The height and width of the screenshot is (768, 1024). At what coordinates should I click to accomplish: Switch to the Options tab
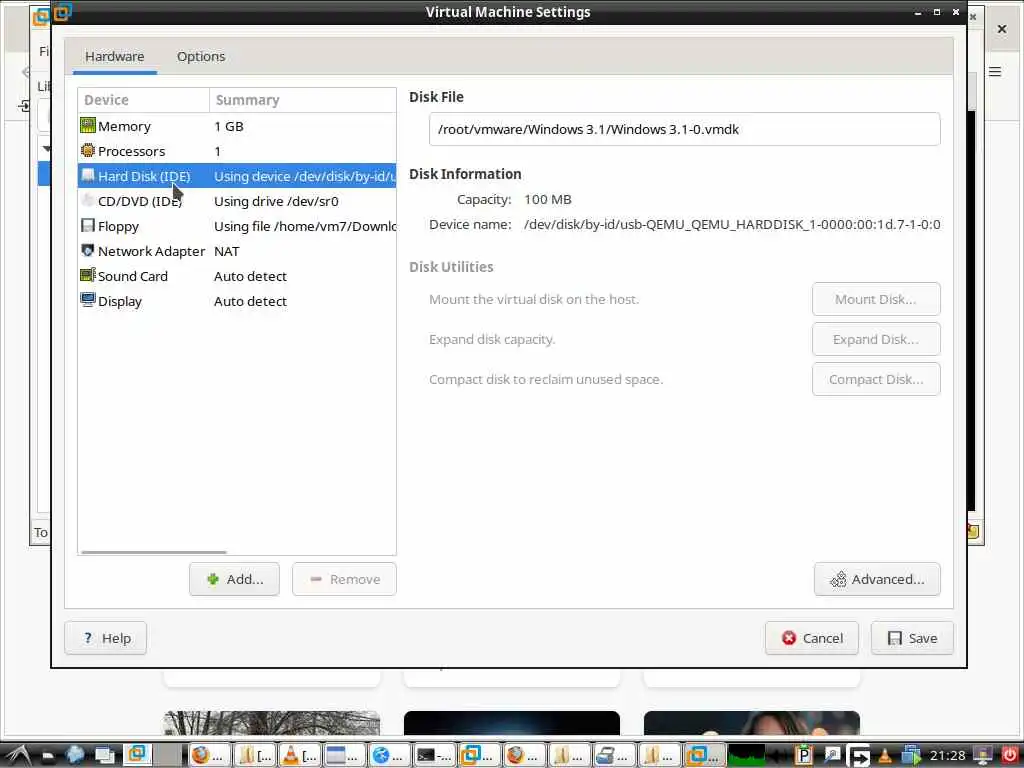(x=200, y=56)
